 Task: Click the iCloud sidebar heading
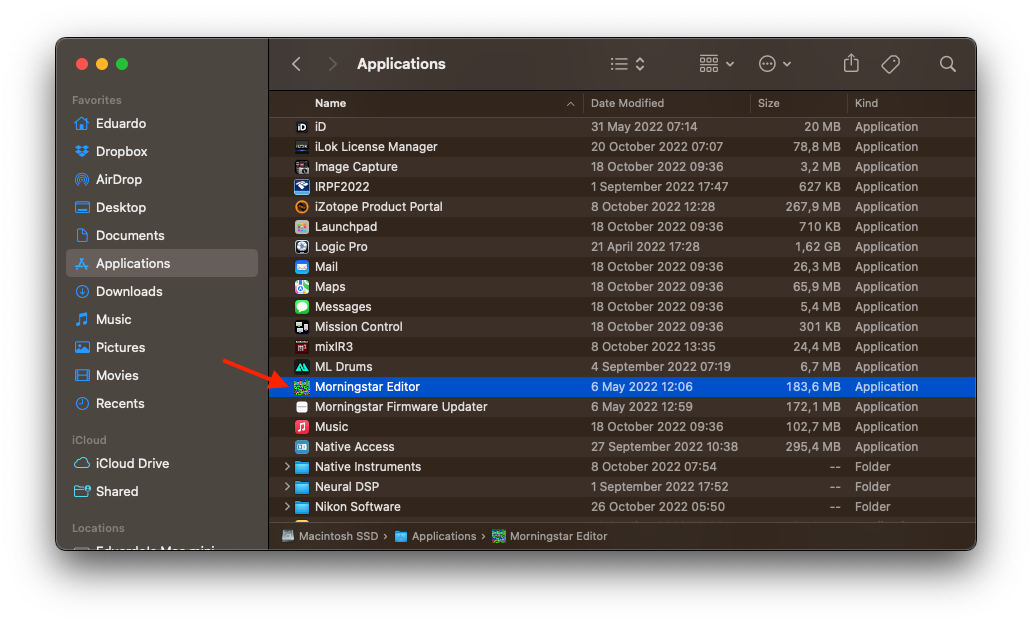89,440
